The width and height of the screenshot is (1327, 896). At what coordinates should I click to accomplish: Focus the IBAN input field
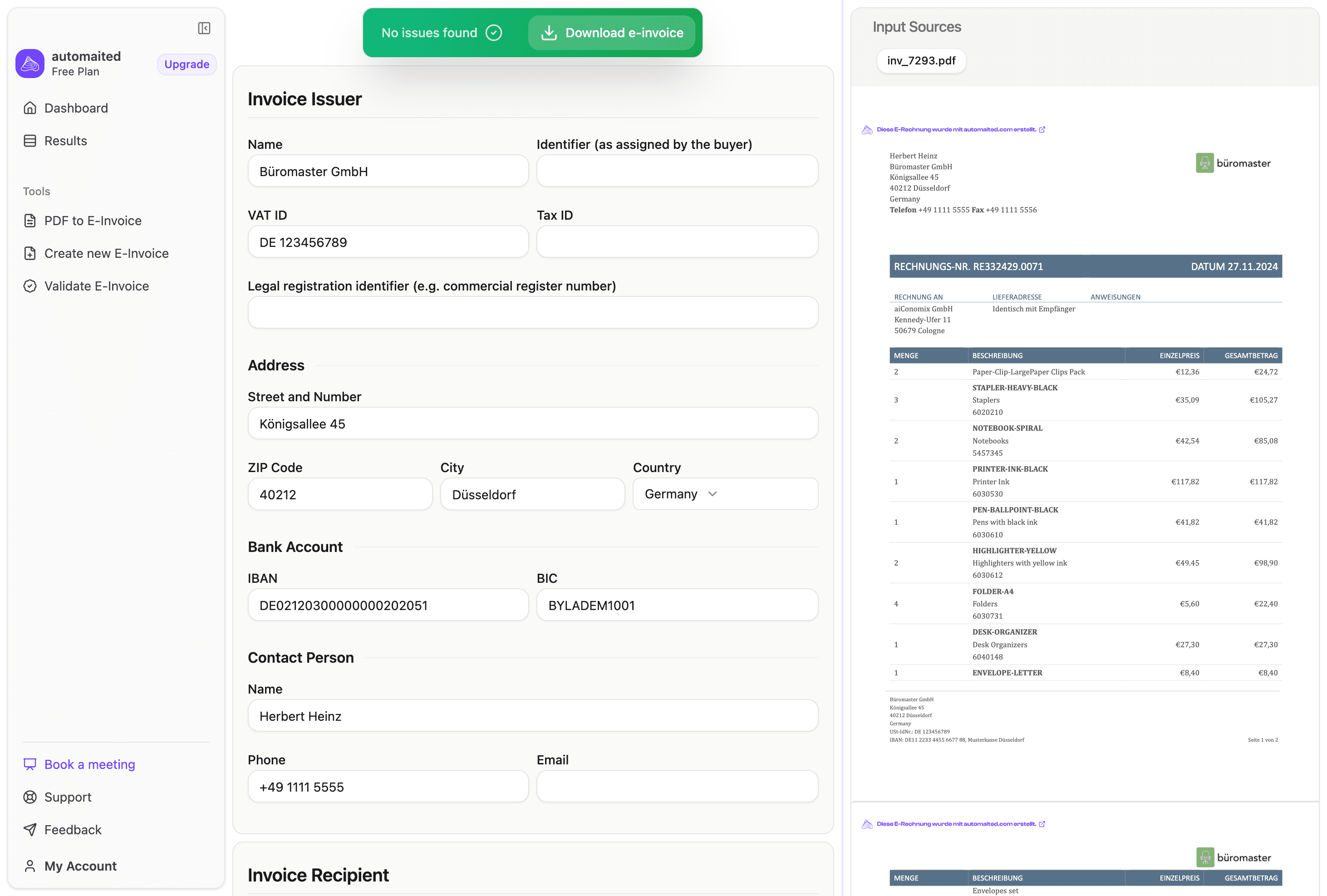click(388, 605)
